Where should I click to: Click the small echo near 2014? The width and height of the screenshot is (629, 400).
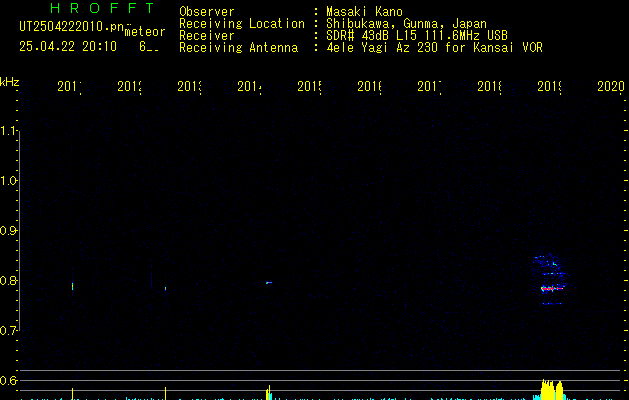[269, 283]
